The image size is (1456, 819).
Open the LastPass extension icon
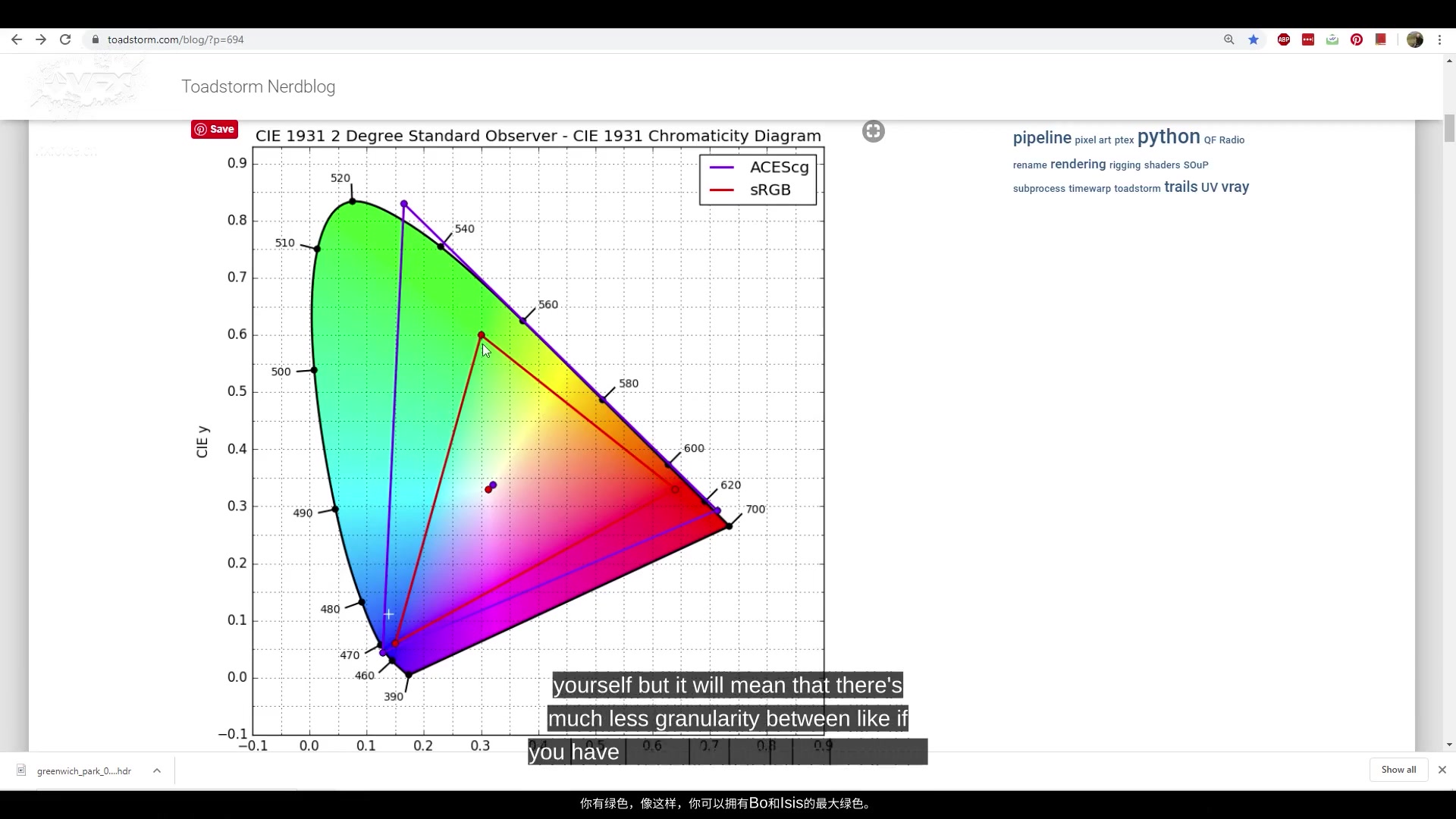(1308, 39)
